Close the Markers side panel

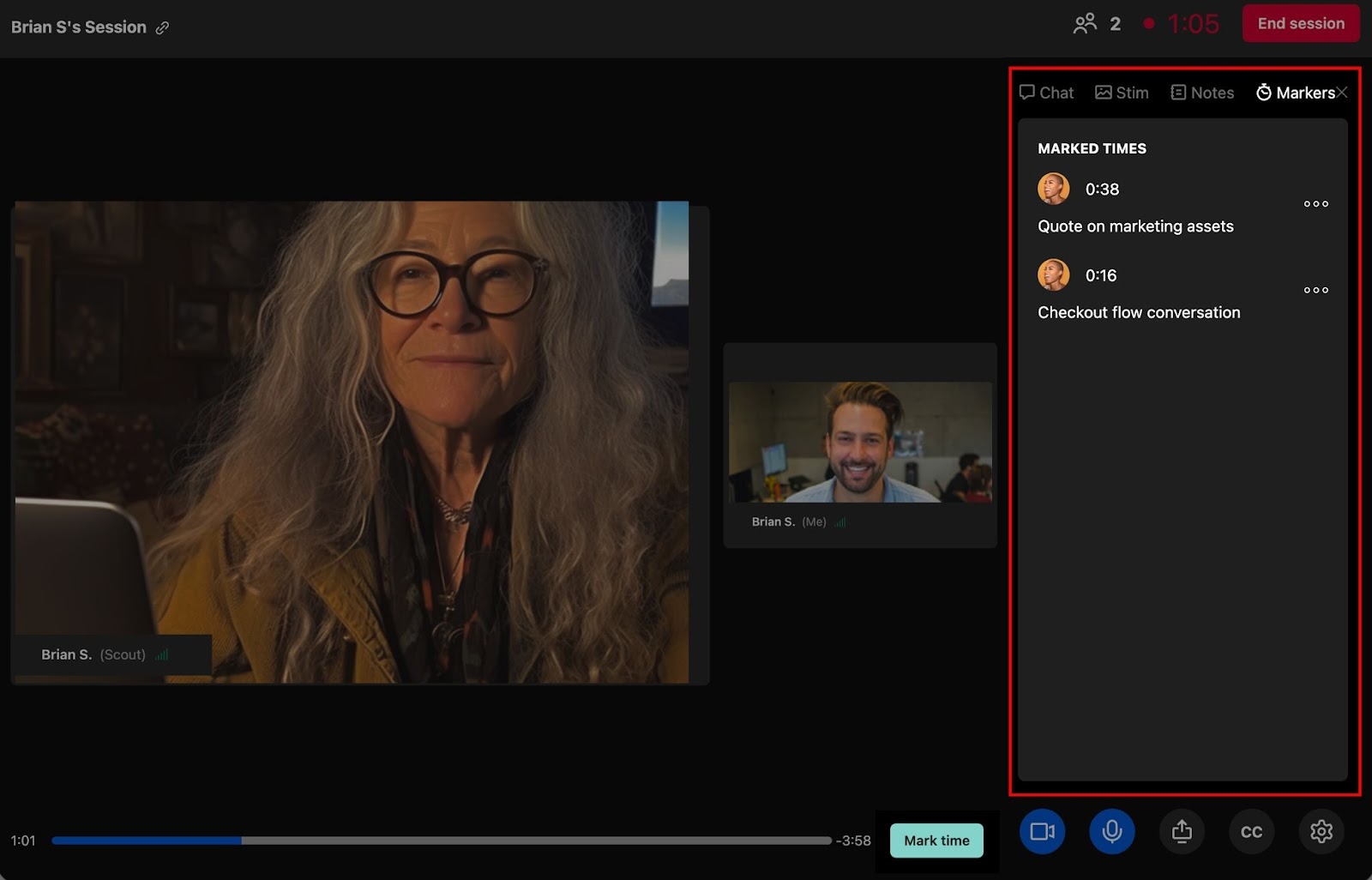[x=1343, y=93]
